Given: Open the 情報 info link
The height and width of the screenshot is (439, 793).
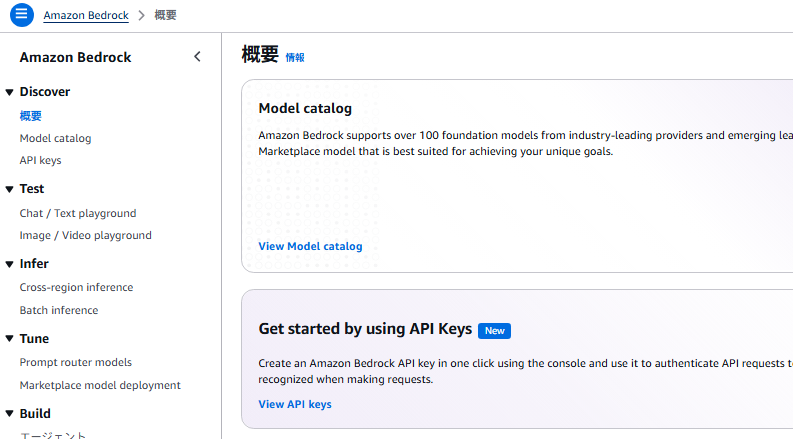Looking at the screenshot, I should (295, 58).
